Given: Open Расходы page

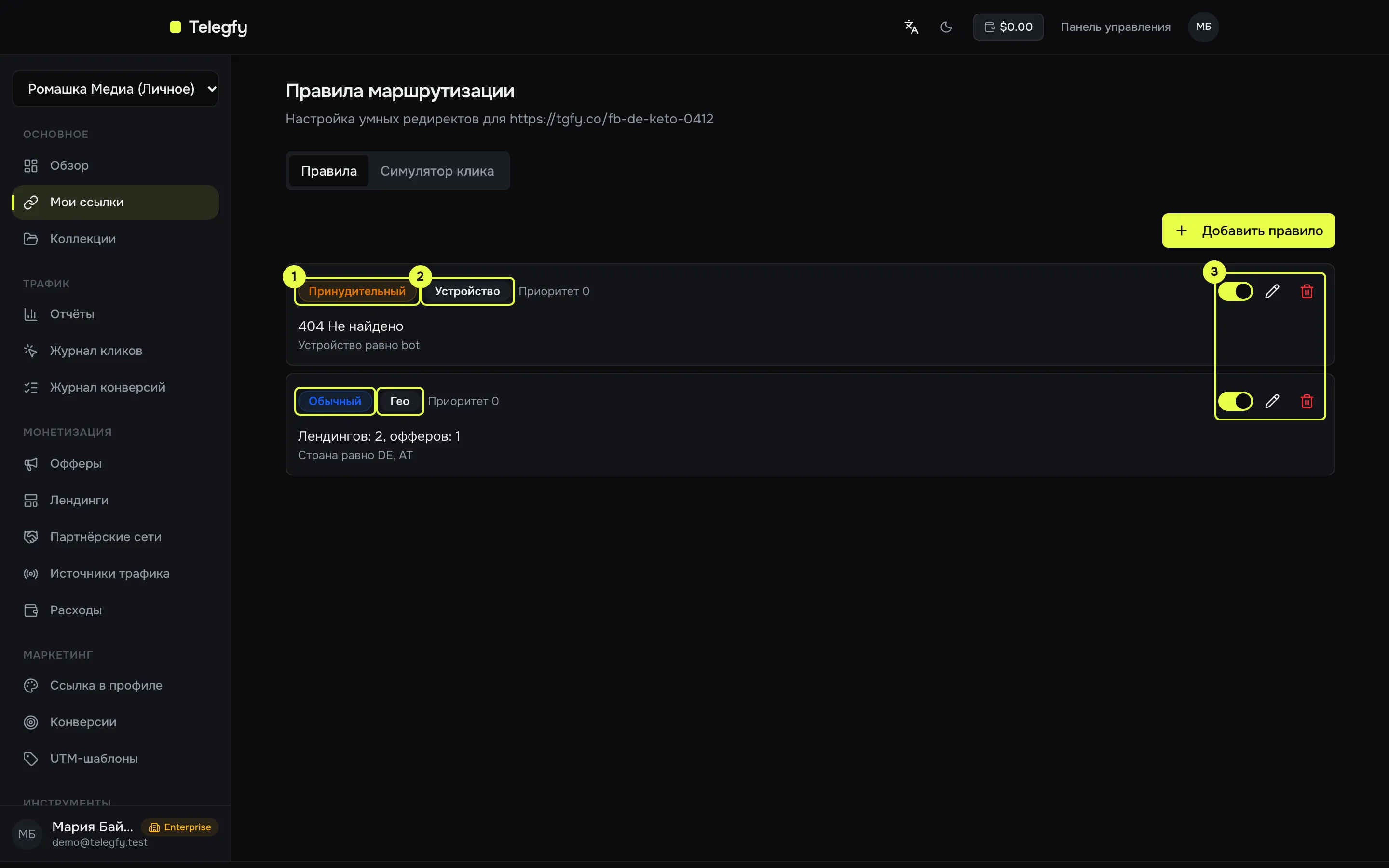Looking at the screenshot, I should coord(115,610).
